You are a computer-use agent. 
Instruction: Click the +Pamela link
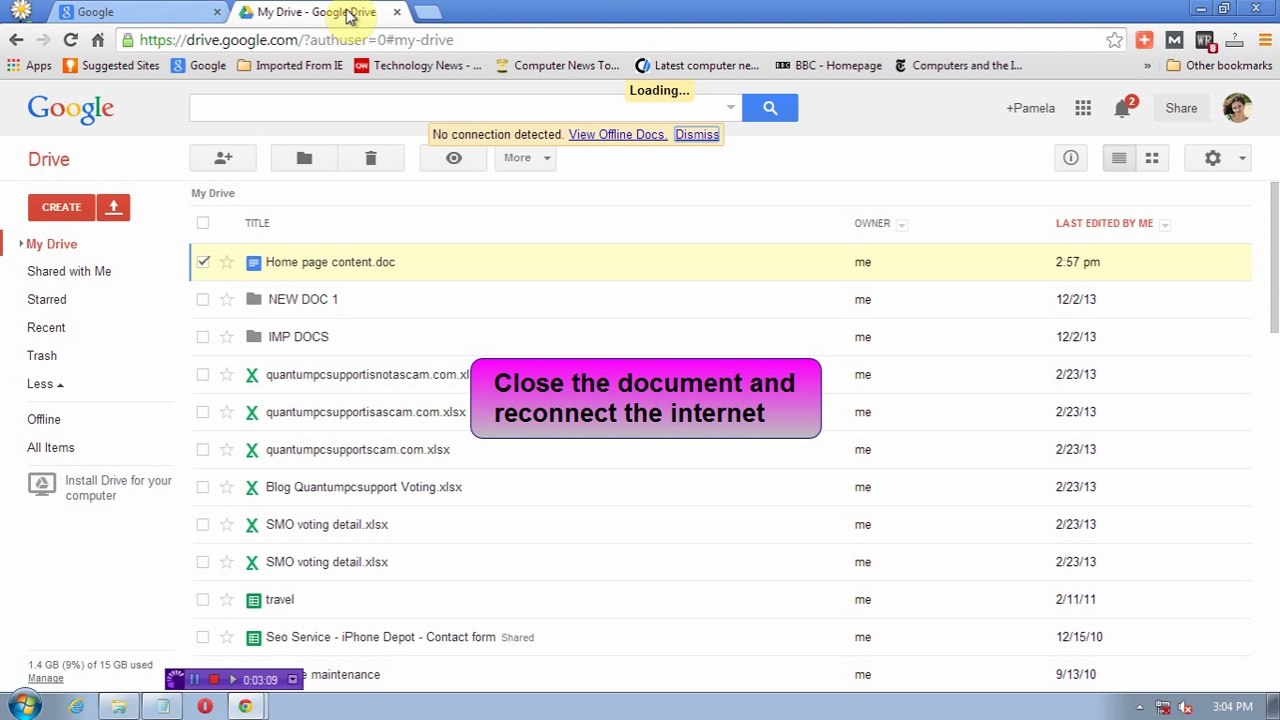[x=1030, y=108]
